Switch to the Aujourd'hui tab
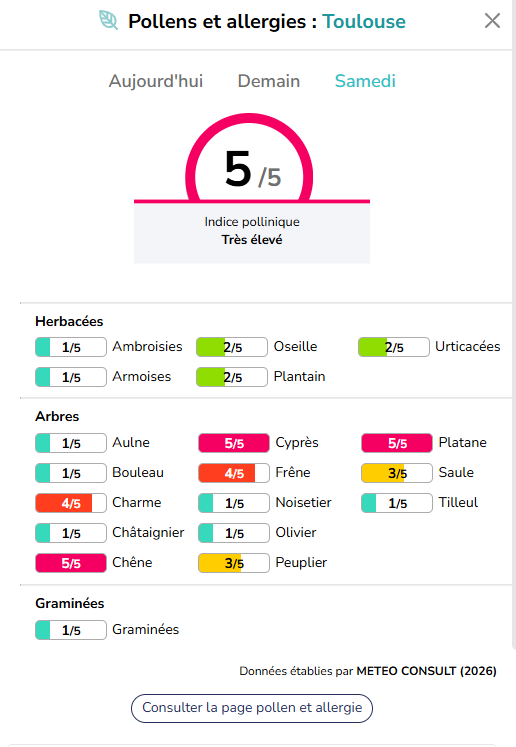 pyautogui.click(x=156, y=81)
